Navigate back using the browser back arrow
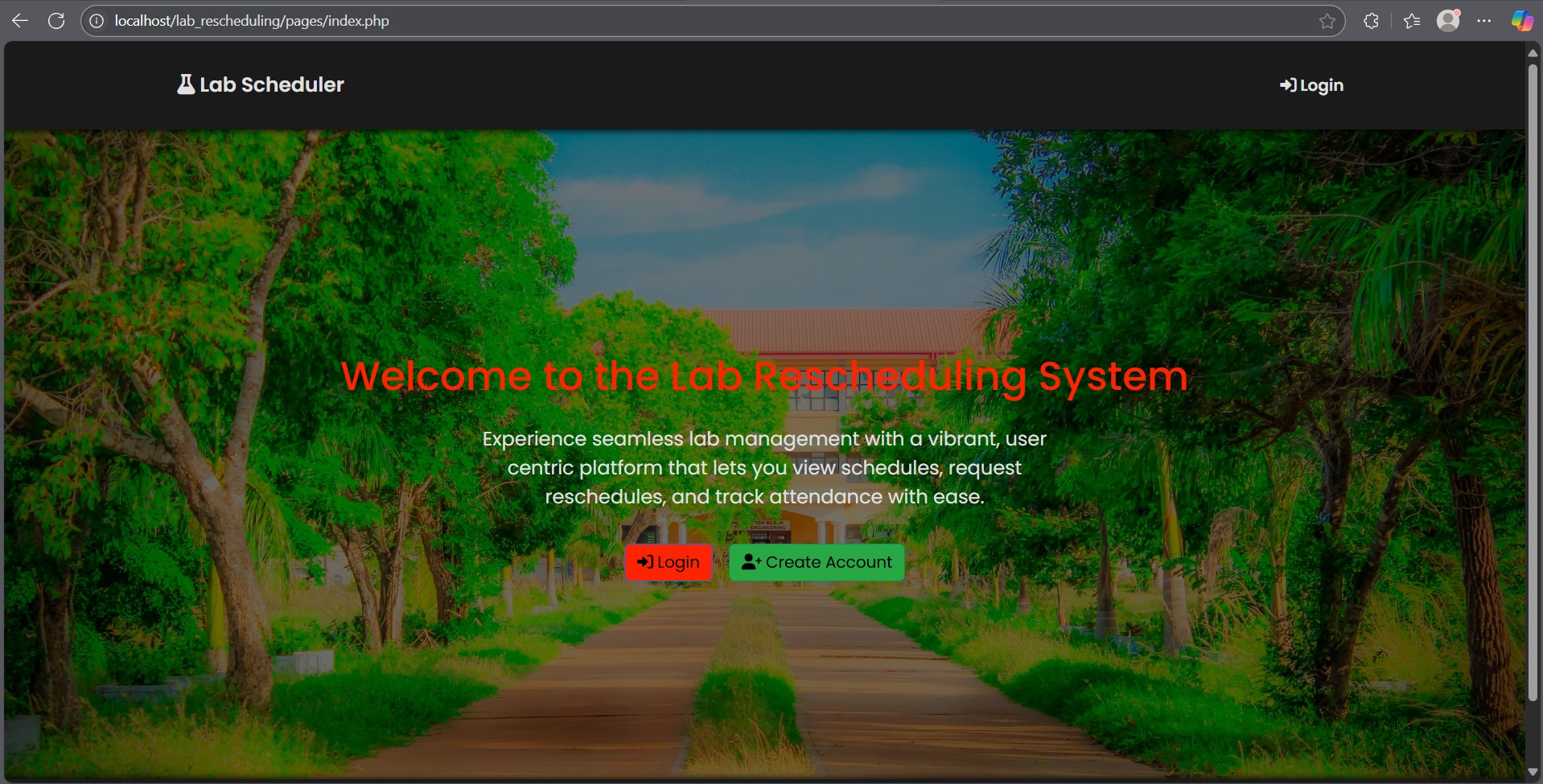The height and width of the screenshot is (784, 1543). tap(19, 21)
